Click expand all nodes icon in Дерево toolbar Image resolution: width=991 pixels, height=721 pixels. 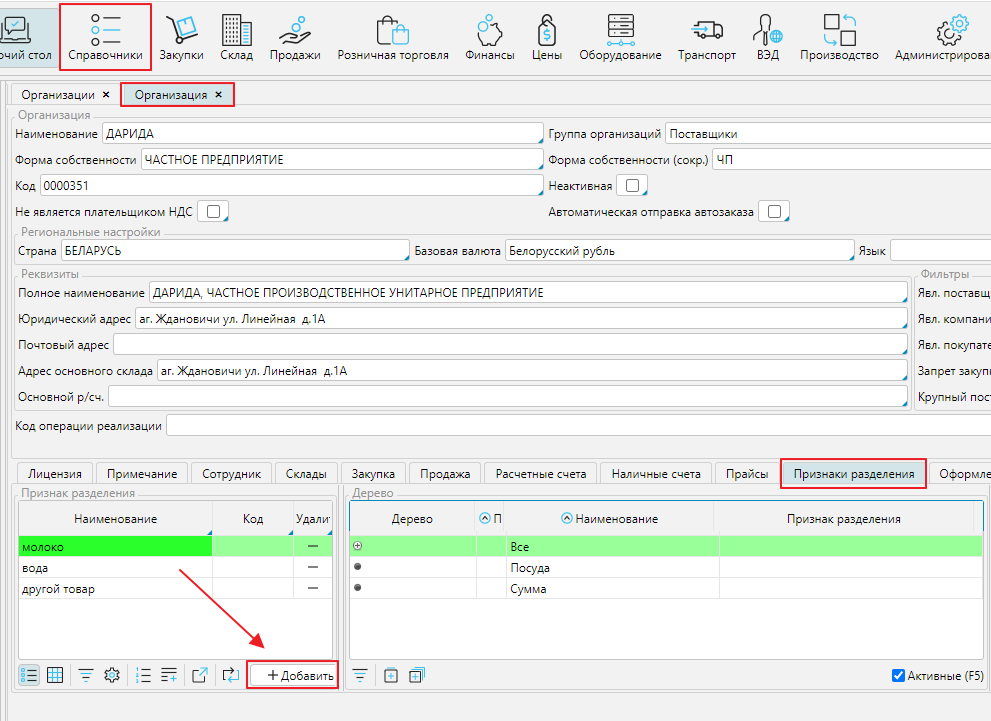[416, 675]
